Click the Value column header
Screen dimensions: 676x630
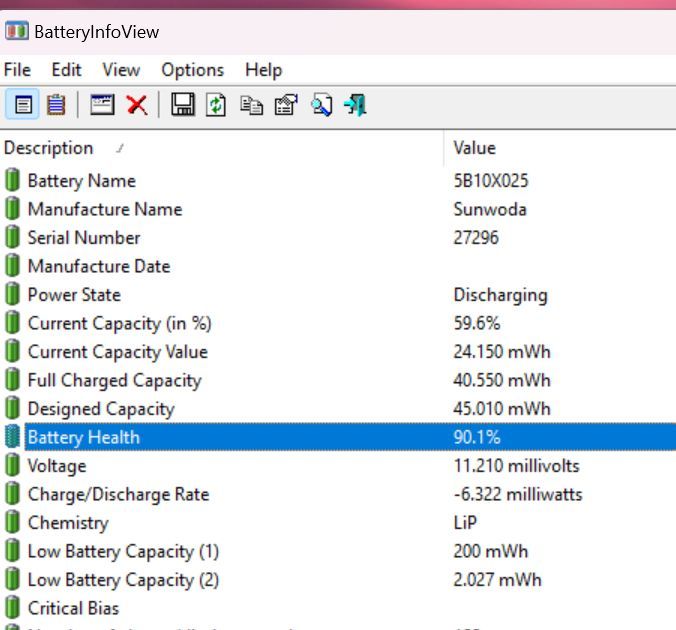tap(474, 148)
